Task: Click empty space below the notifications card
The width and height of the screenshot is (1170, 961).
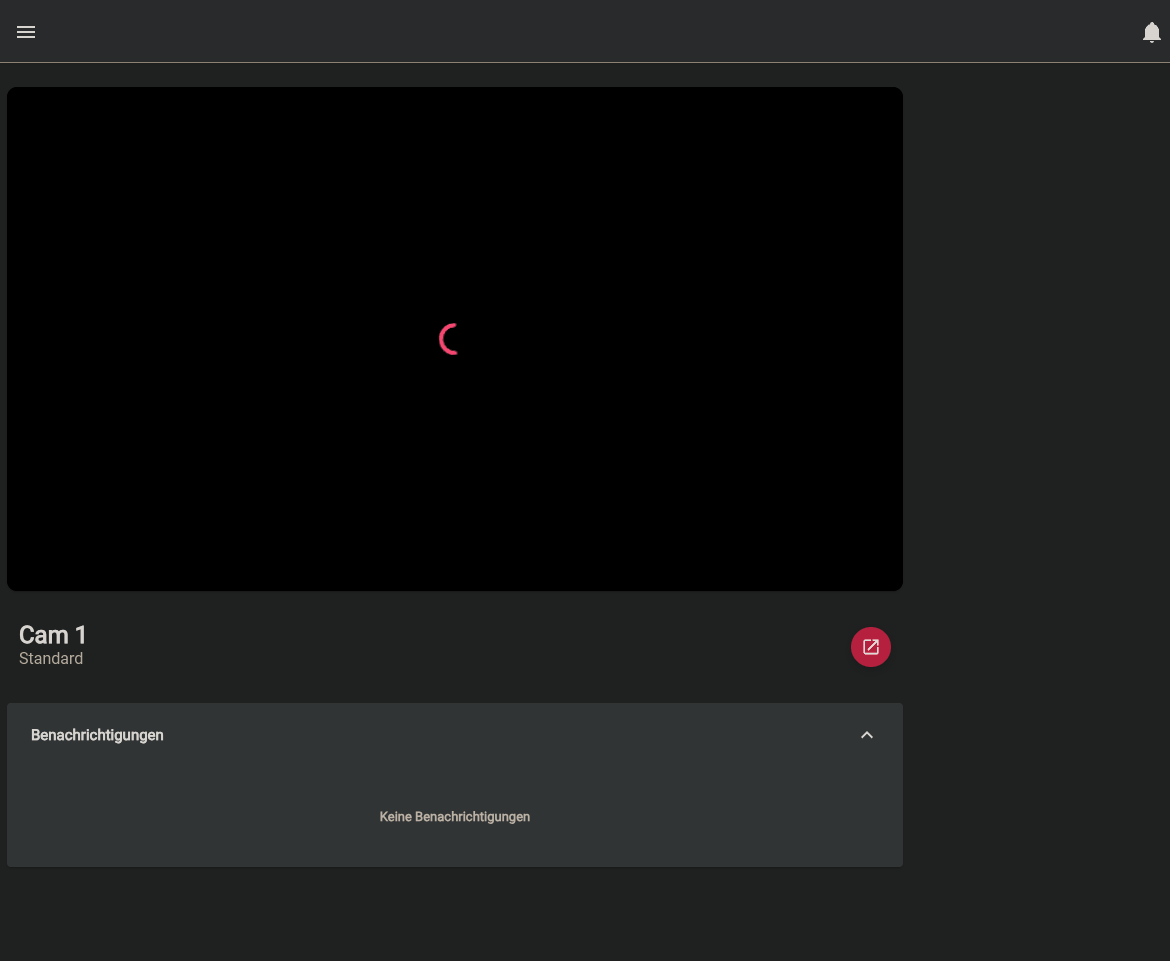Action: (x=455, y=915)
